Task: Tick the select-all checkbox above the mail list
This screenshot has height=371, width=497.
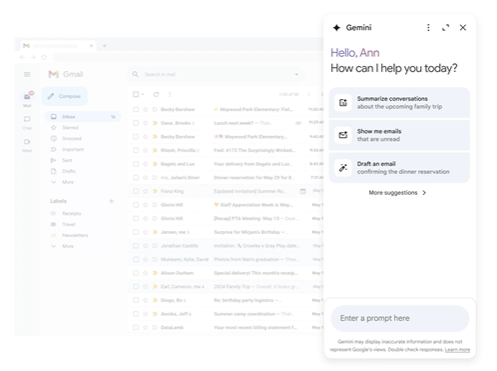Action: click(x=136, y=94)
